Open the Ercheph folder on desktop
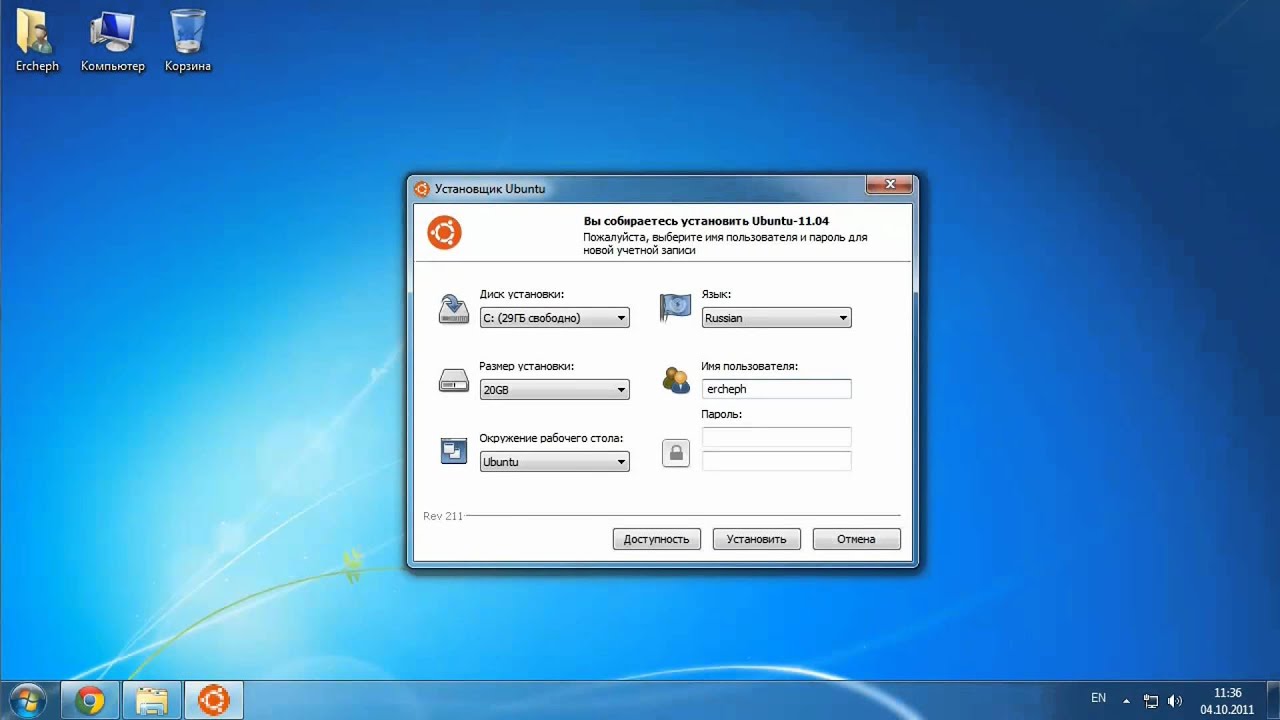The height and width of the screenshot is (720, 1280). click(x=37, y=40)
